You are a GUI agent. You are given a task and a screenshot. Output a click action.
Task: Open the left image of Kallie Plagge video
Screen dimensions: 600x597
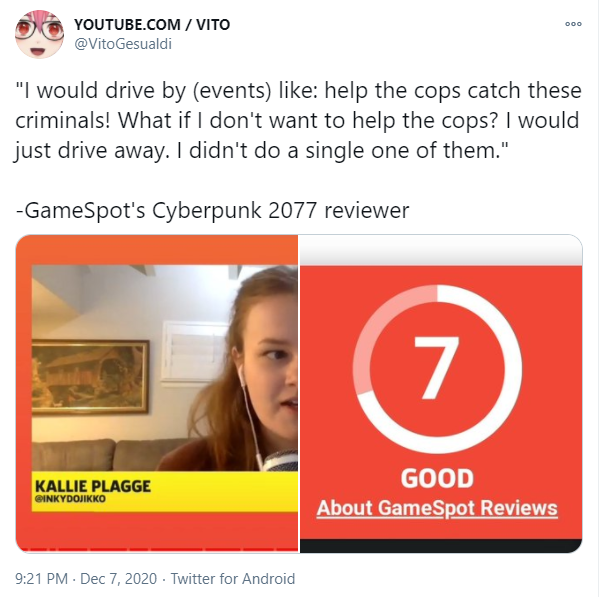157,393
